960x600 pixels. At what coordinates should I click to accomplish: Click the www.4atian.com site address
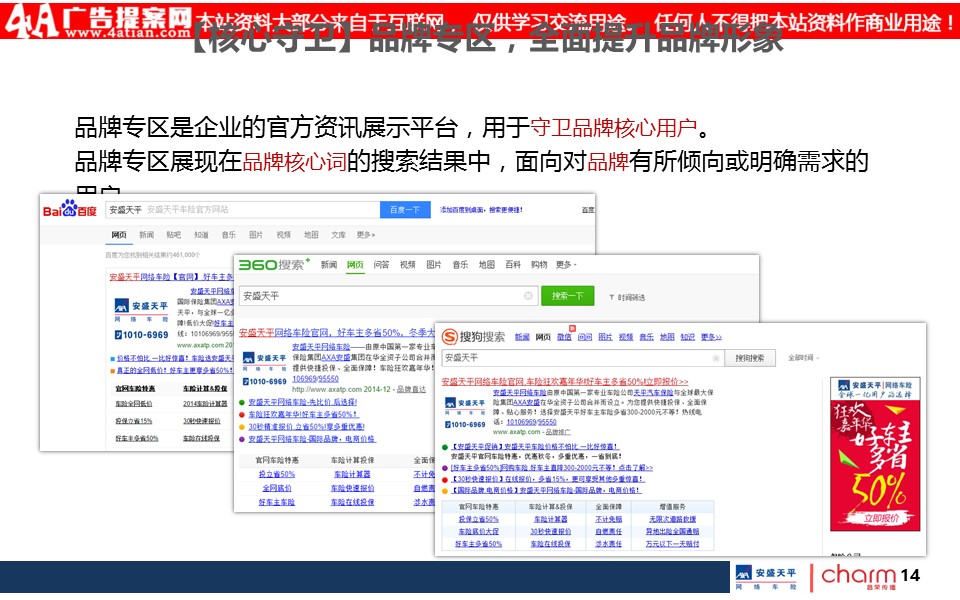point(128,32)
